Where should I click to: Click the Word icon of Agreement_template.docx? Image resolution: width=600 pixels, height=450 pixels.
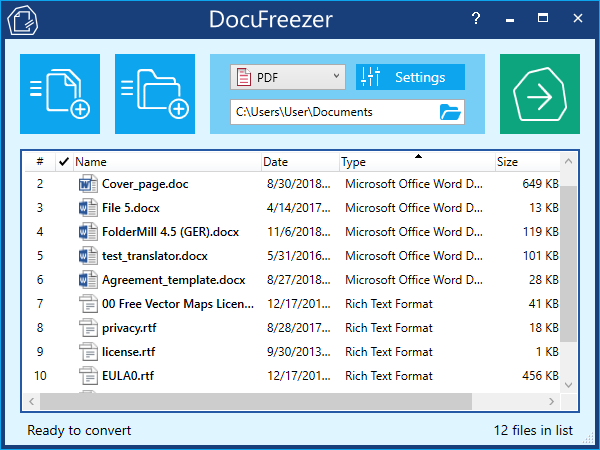point(88,280)
